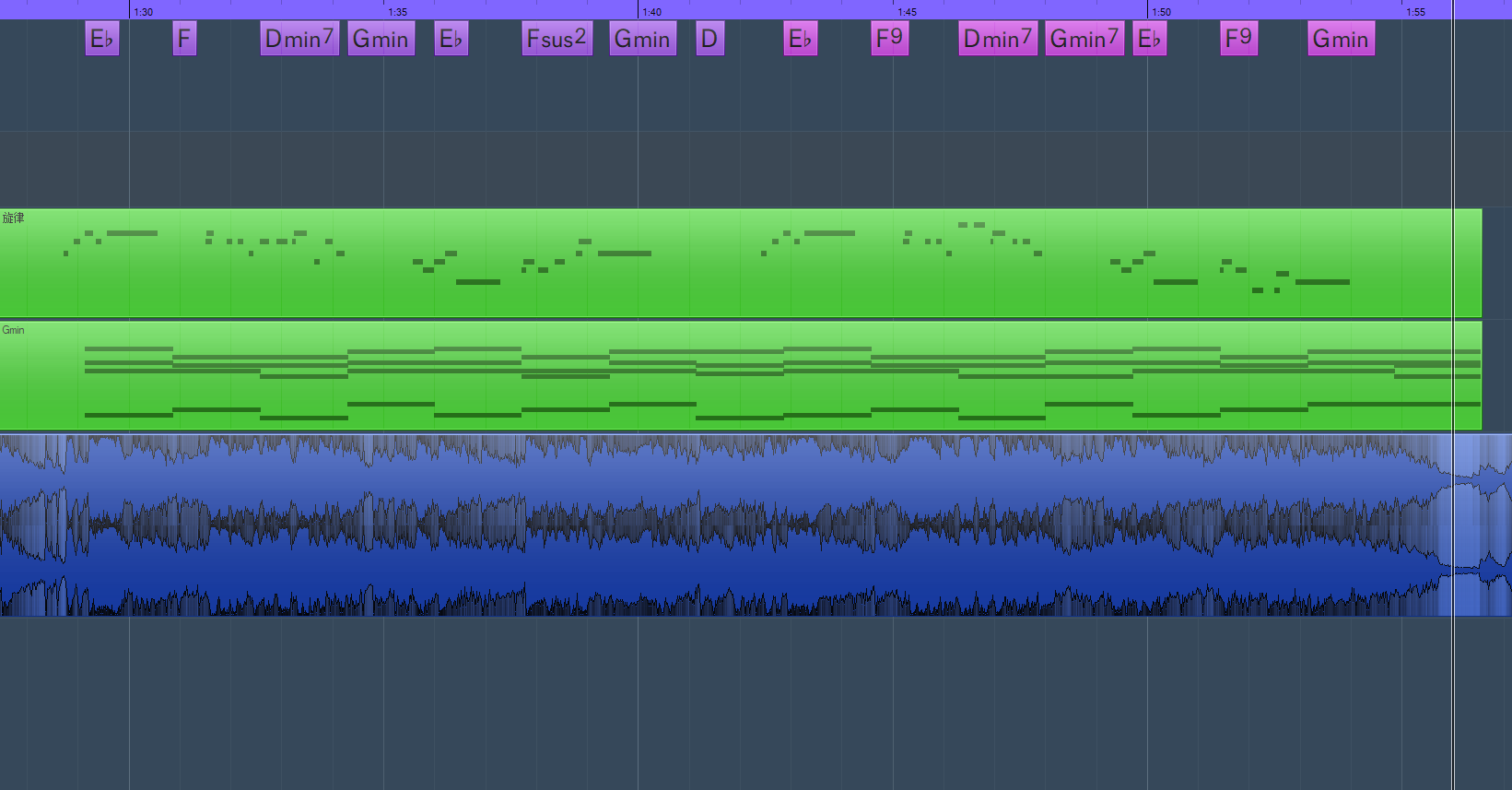Select the final Gmin chord marker
The image size is (1512, 790).
(x=1341, y=39)
